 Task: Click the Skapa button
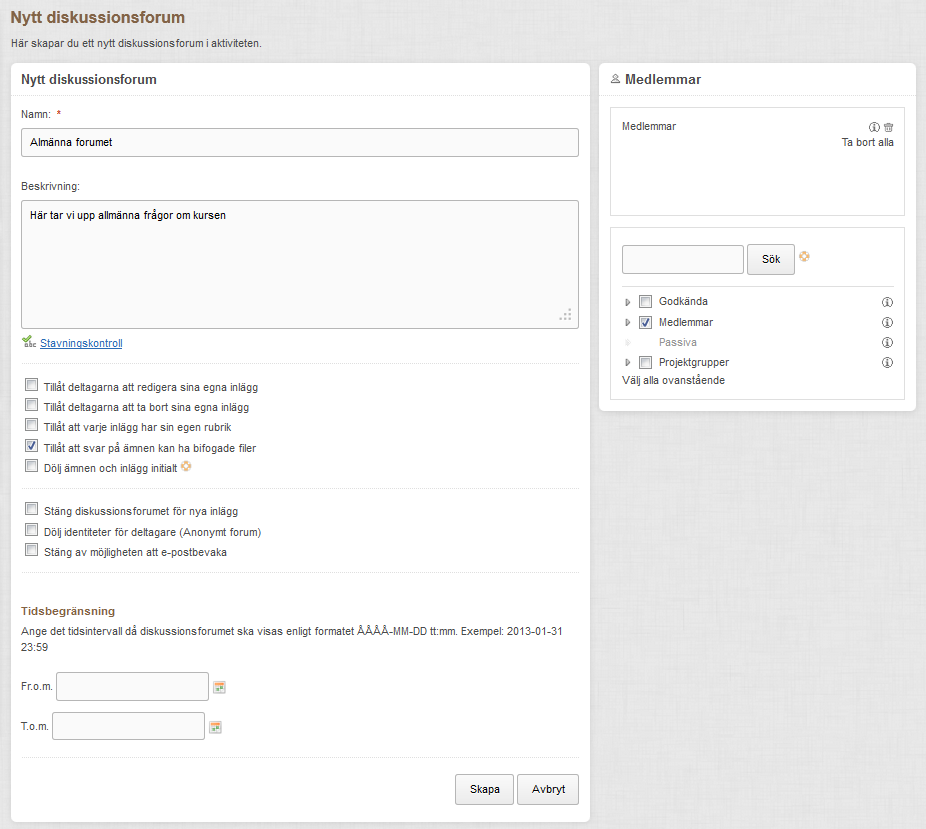point(484,789)
